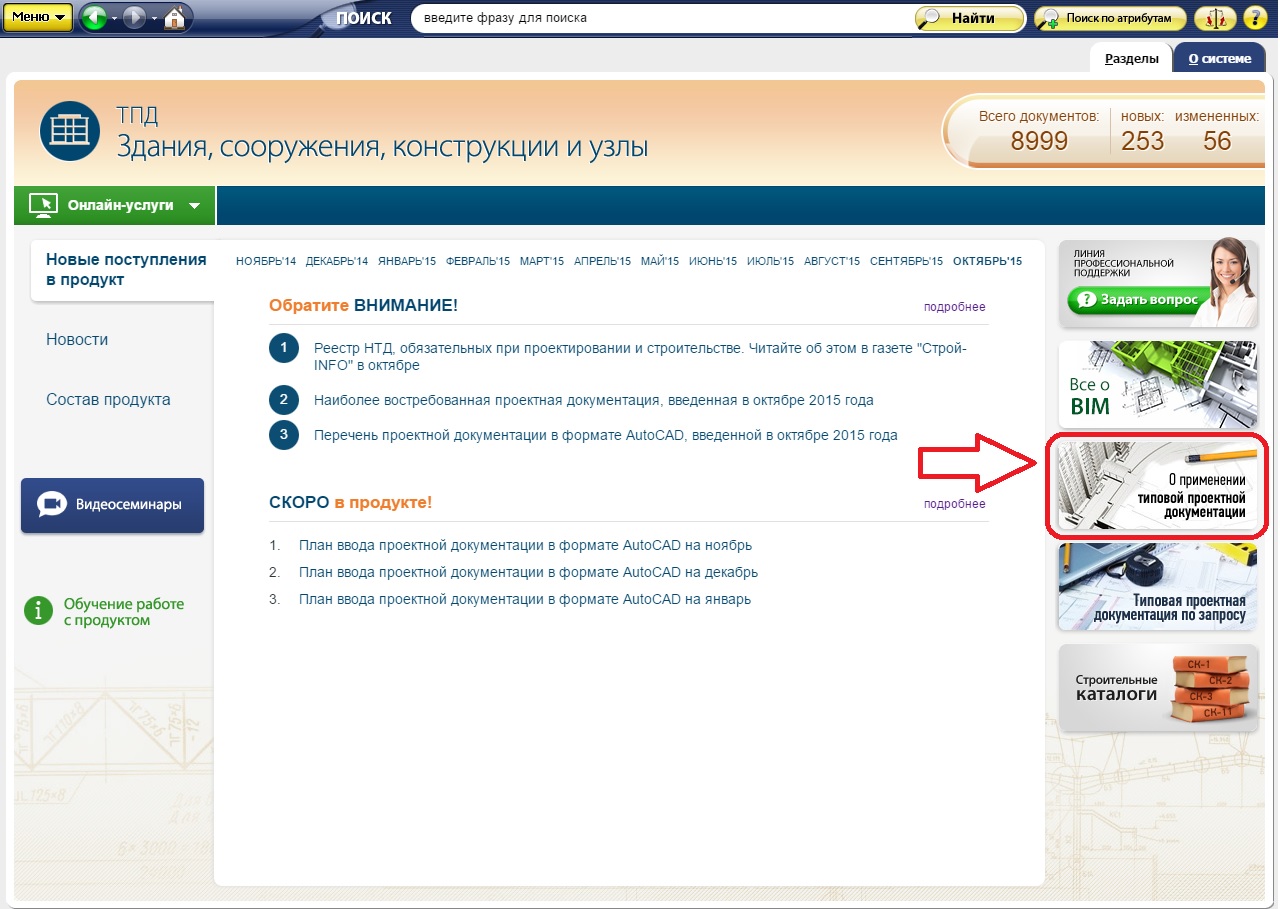This screenshot has height=909, width=1280.
Task: Select Новости in the left sidebar
Action: (x=77, y=340)
